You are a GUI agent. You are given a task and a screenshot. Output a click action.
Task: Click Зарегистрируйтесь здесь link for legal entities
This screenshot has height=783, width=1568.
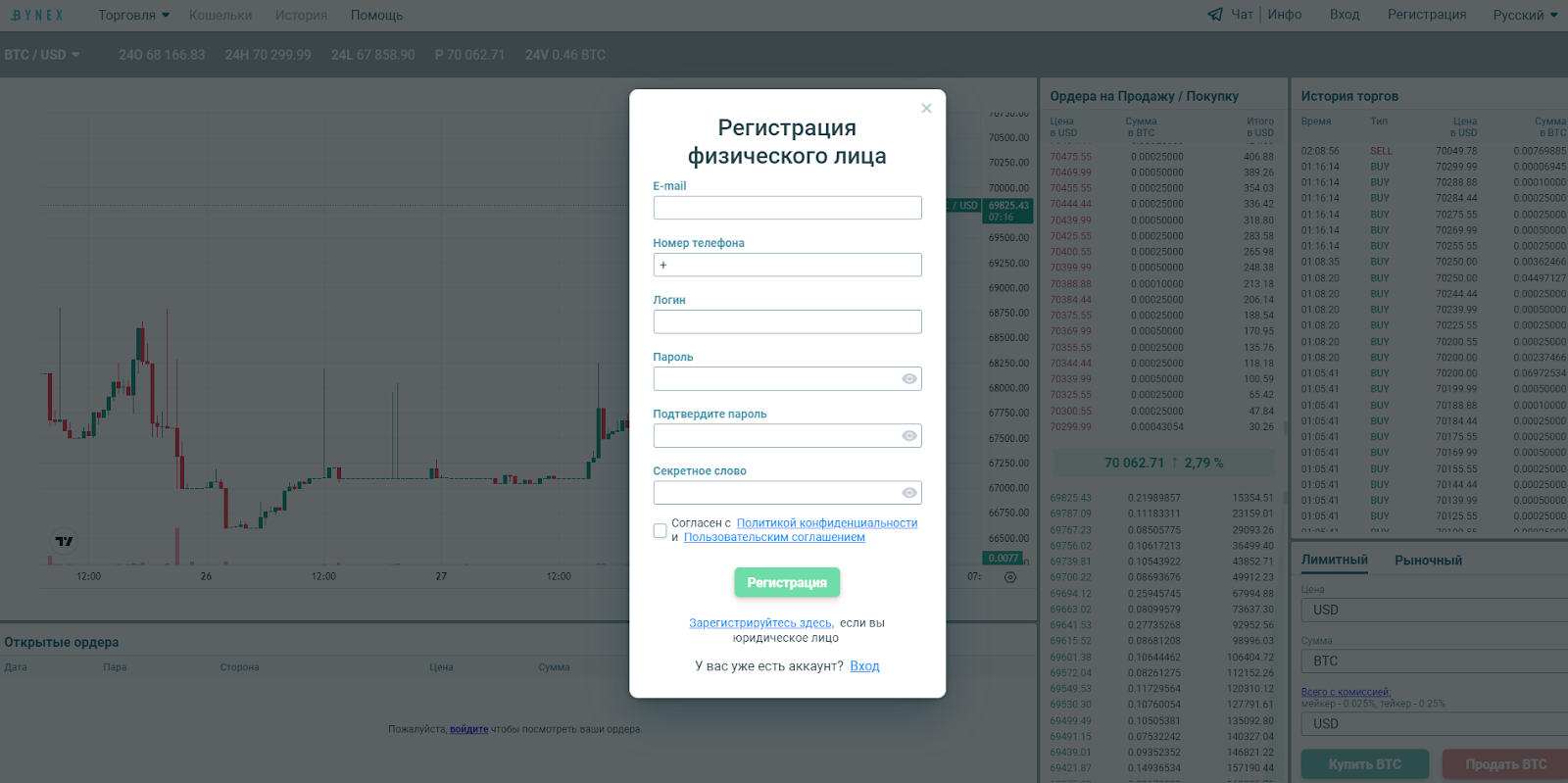760,623
